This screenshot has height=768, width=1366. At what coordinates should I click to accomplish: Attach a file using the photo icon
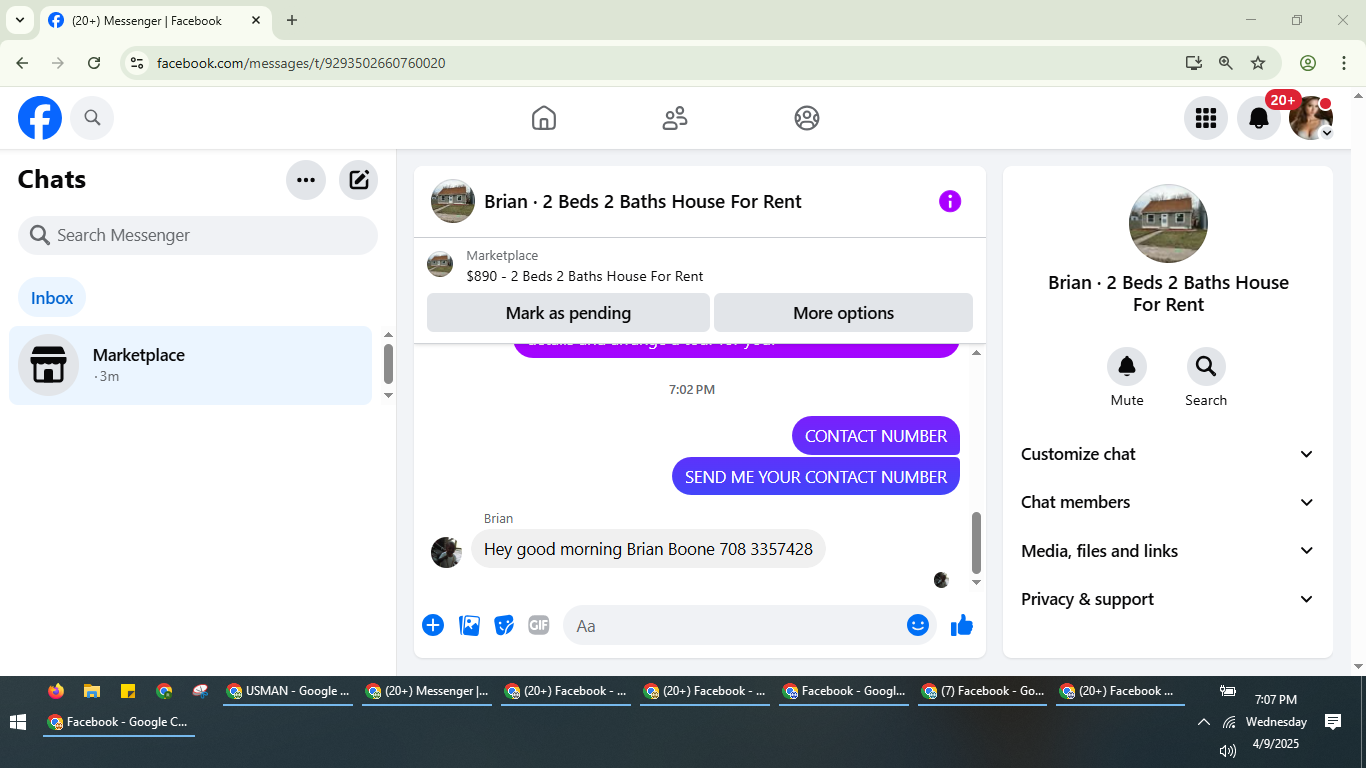coord(469,625)
